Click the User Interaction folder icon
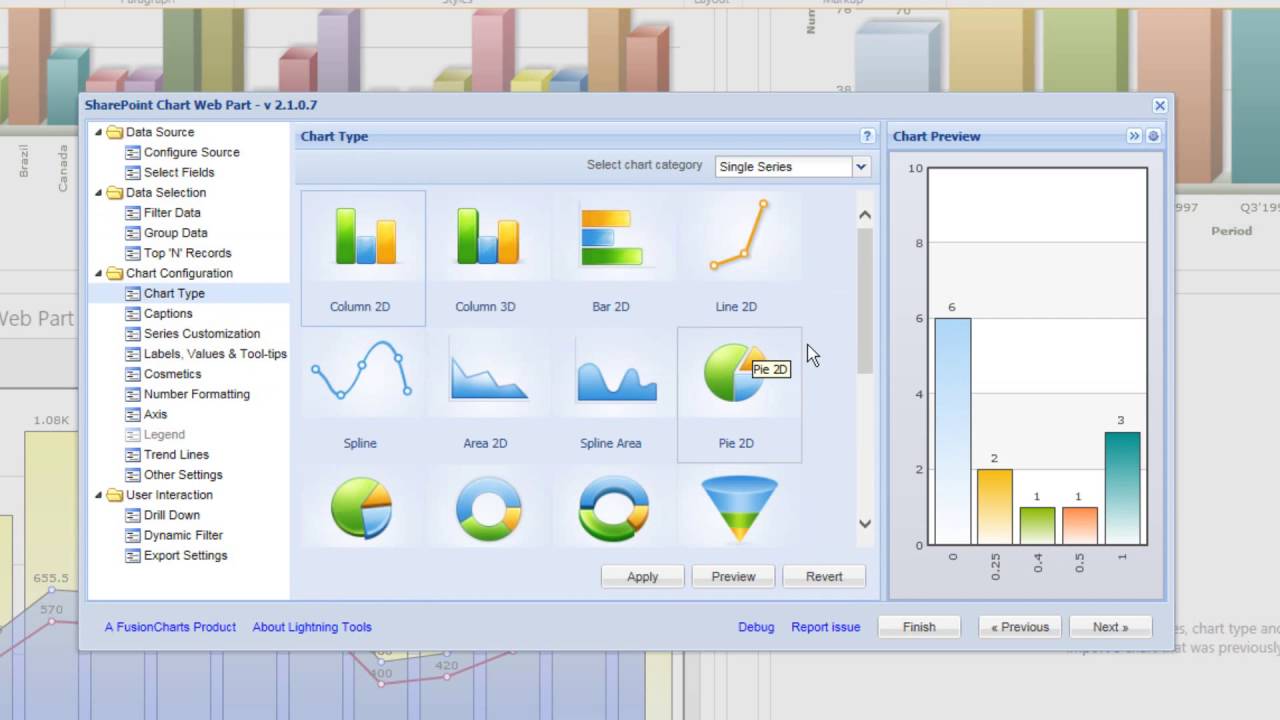 click(x=114, y=495)
